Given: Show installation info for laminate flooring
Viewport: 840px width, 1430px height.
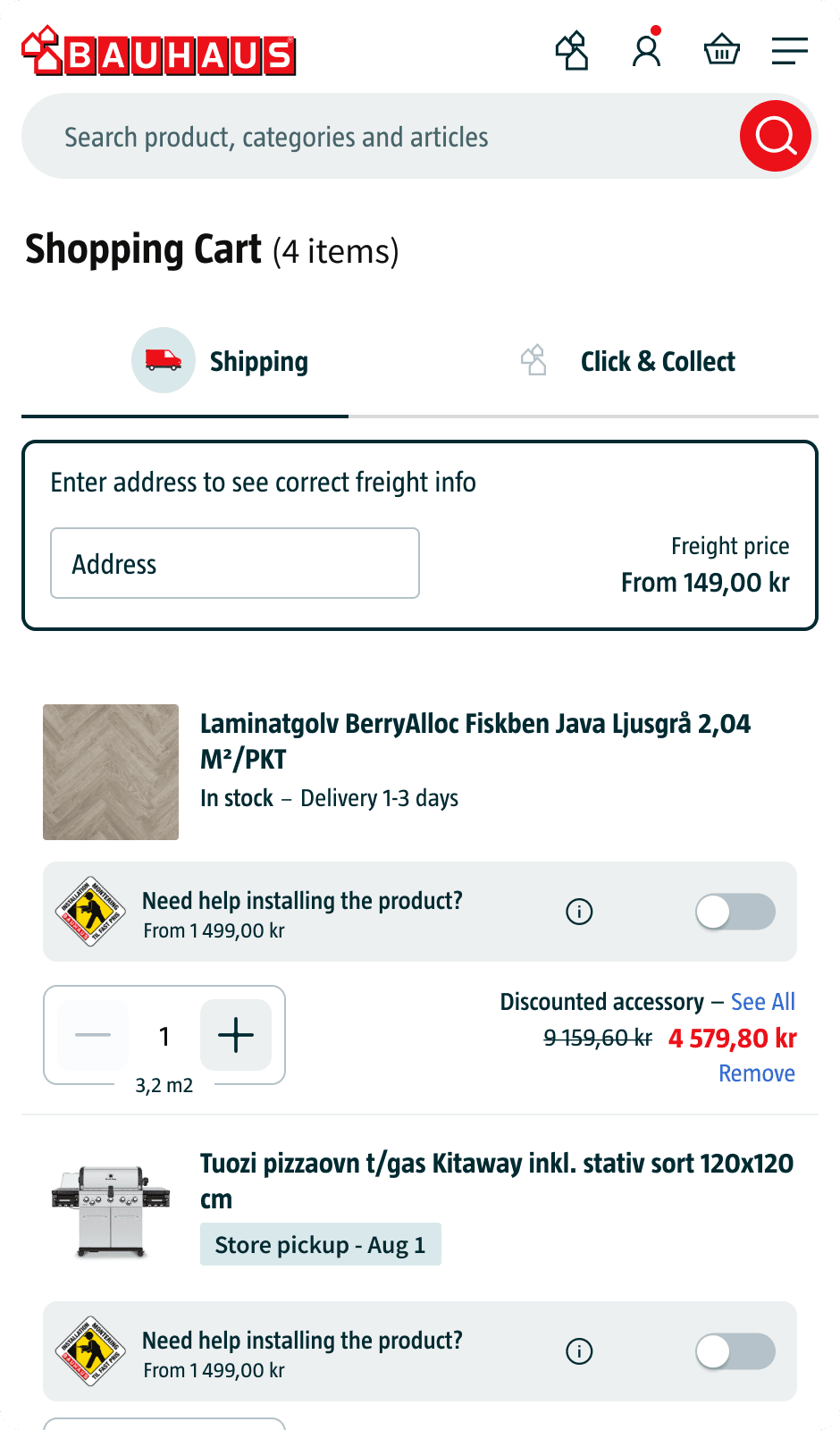Looking at the screenshot, I should 579,912.
